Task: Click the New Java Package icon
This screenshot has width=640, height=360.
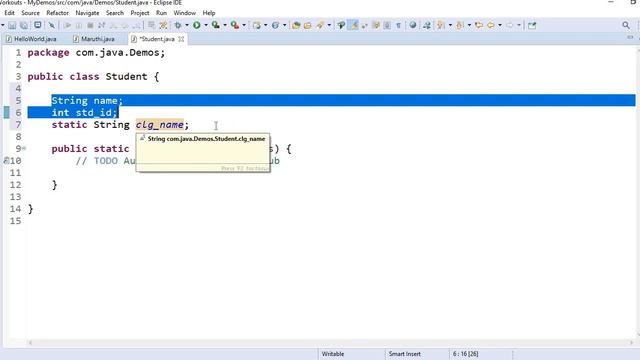Action: (x=256, y=25)
